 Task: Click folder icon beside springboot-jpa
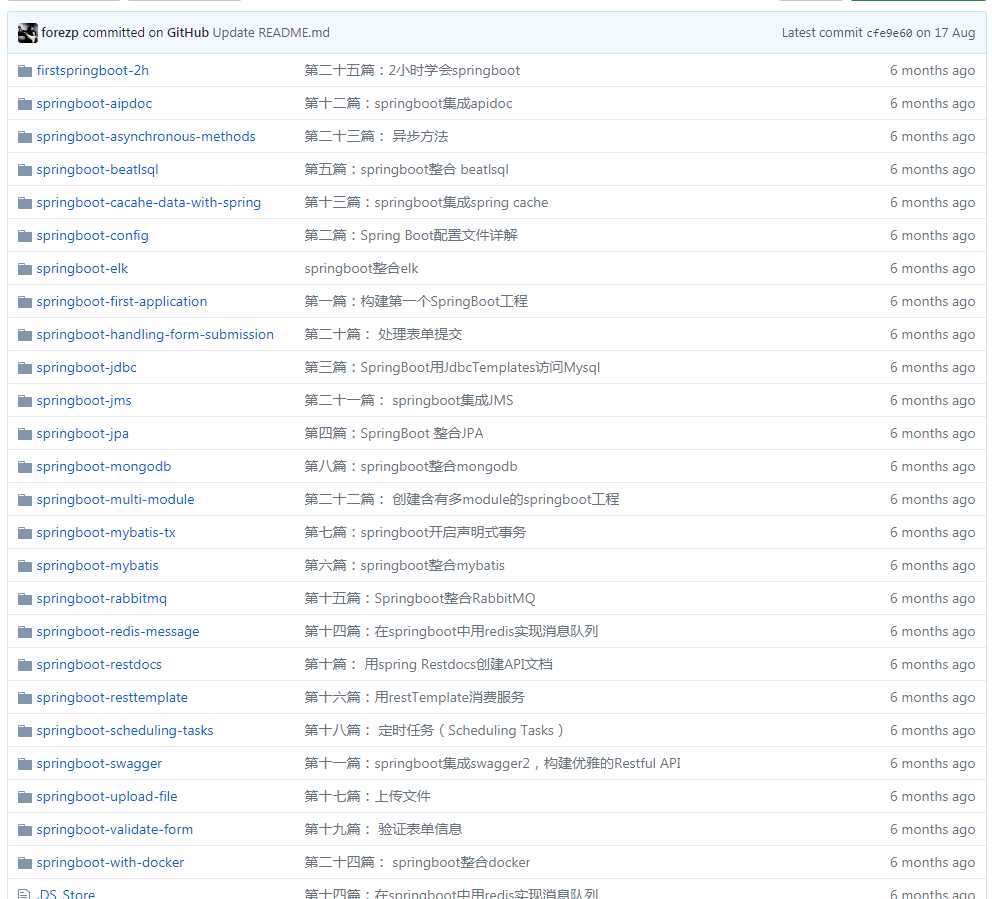(25, 434)
